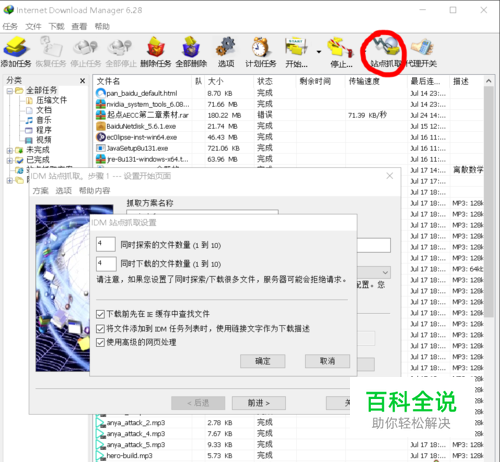Click the 恢复任务 (Resume task) toolbar icon
Screen dimensions: 500x462
click(x=51, y=52)
